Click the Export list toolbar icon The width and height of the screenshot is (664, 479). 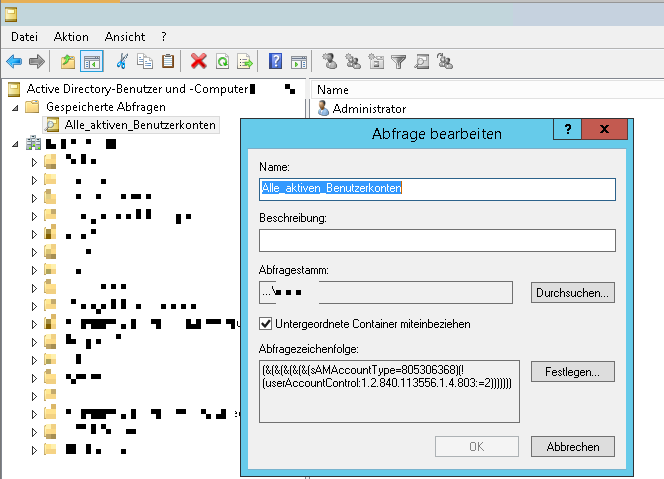tap(243, 62)
